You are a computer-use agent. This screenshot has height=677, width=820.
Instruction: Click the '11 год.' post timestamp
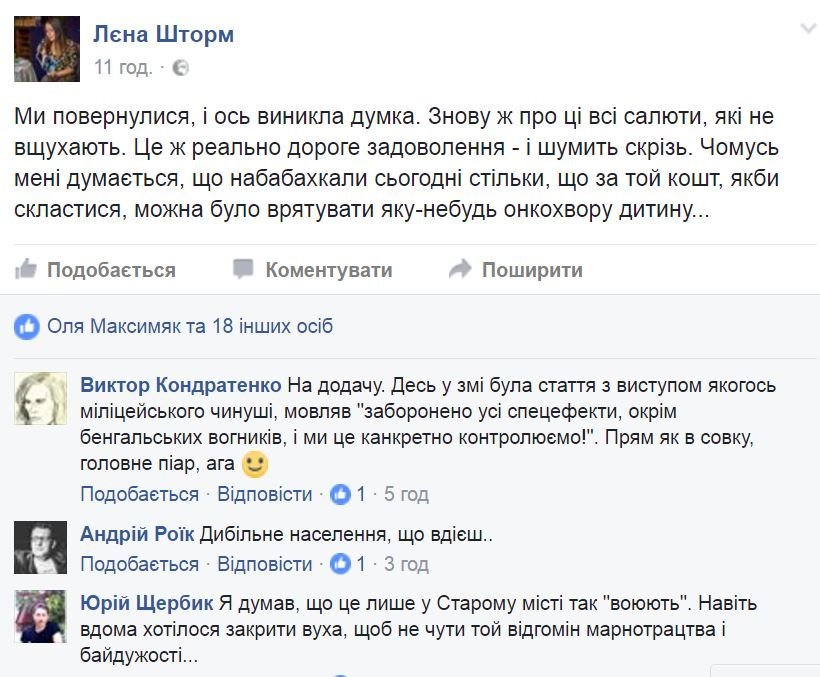[x=123, y=68]
